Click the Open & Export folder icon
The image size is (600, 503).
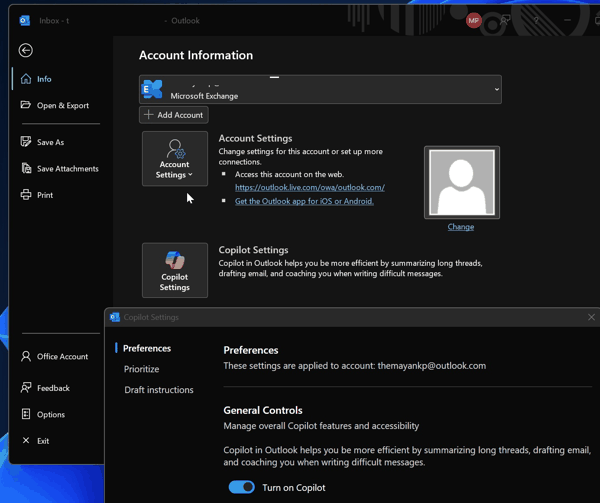[26, 105]
